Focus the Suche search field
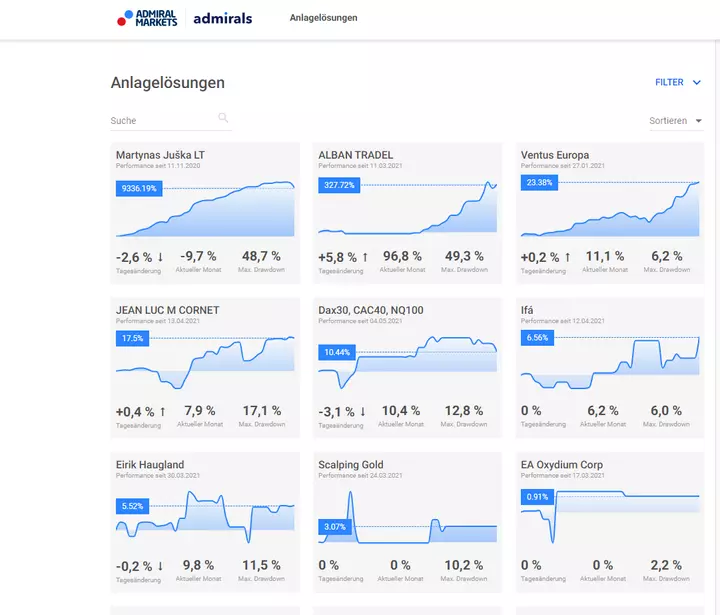Image resolution: width=720 pixels, height=615 pixels. point(171,120)
